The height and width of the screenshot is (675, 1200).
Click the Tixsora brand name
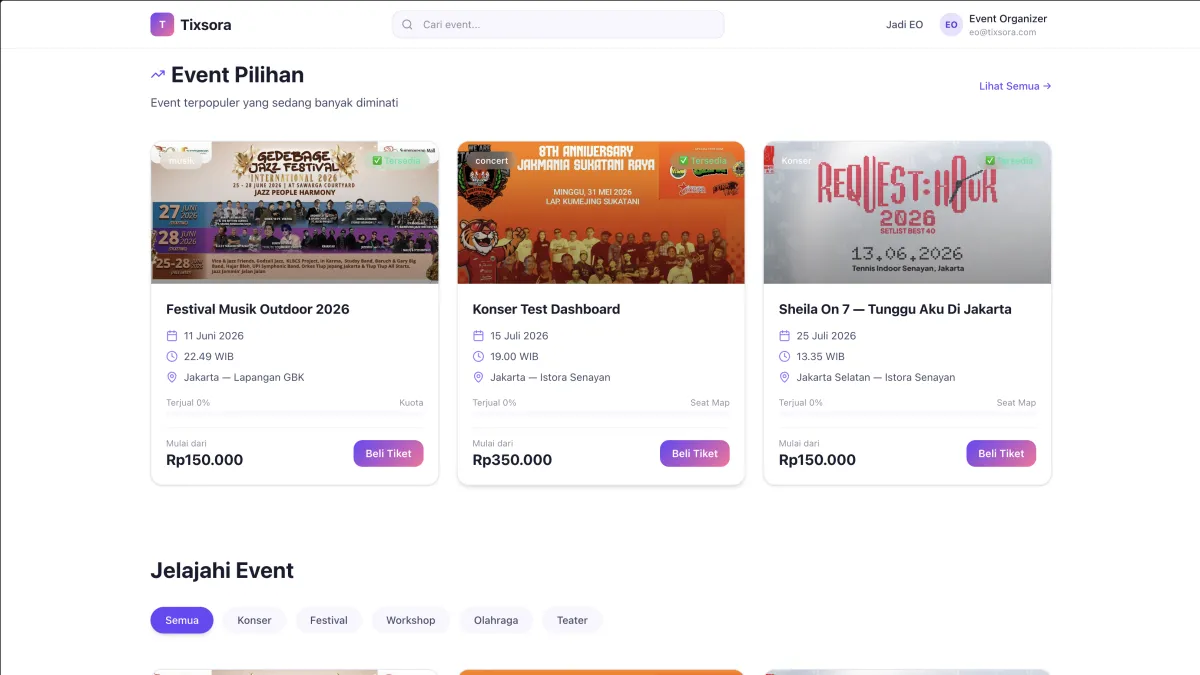click(x=206, y=25)
